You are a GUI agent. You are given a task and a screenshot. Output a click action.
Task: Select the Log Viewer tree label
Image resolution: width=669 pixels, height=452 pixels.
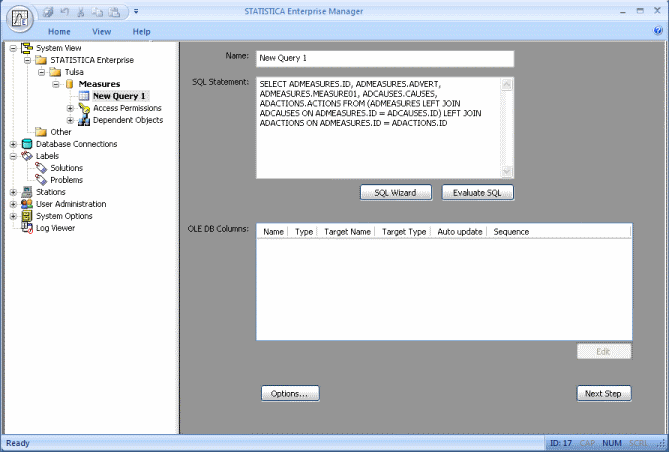pos(55,228)
